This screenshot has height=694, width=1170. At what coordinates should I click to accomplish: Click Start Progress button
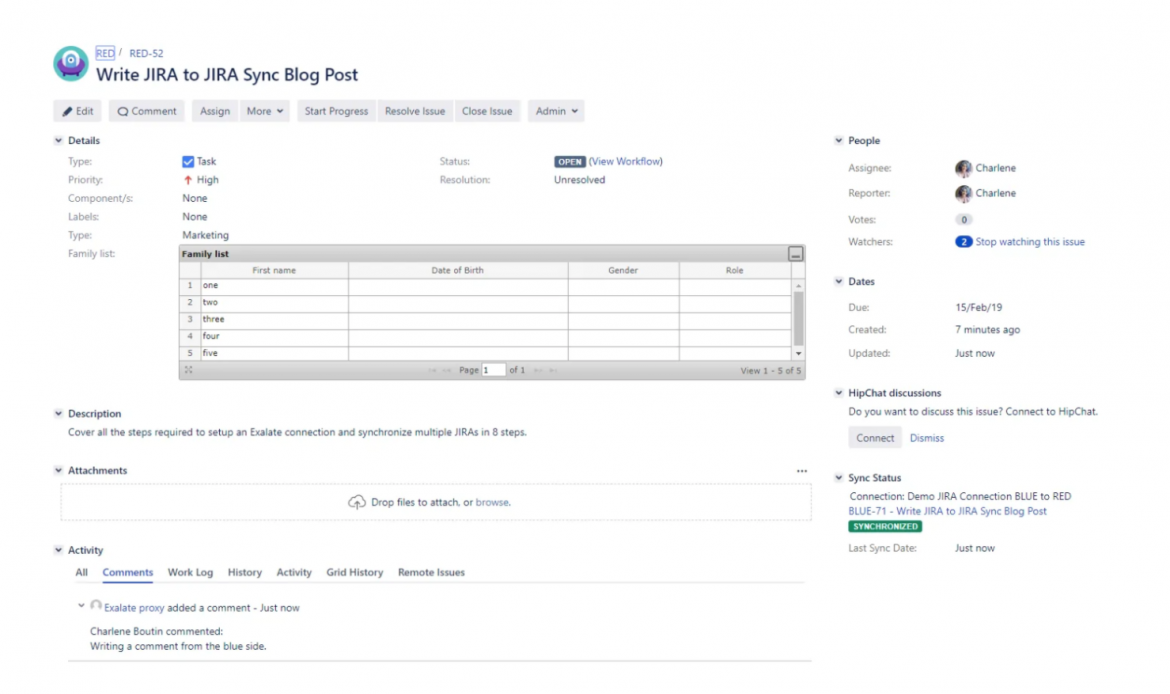[337, 111]
